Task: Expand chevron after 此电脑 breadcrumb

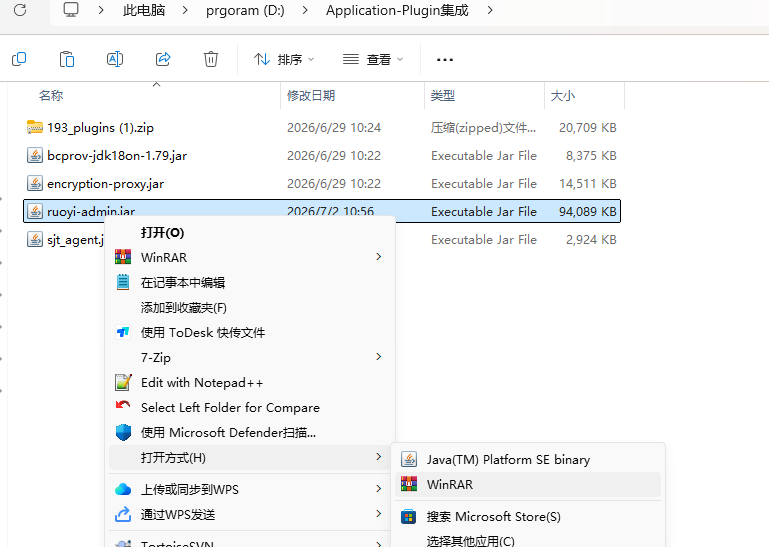Action: click(x=185, y=10)
